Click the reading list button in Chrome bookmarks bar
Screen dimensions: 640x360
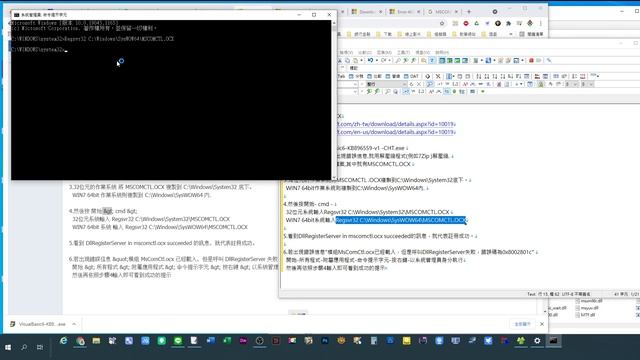pos(531,34)
